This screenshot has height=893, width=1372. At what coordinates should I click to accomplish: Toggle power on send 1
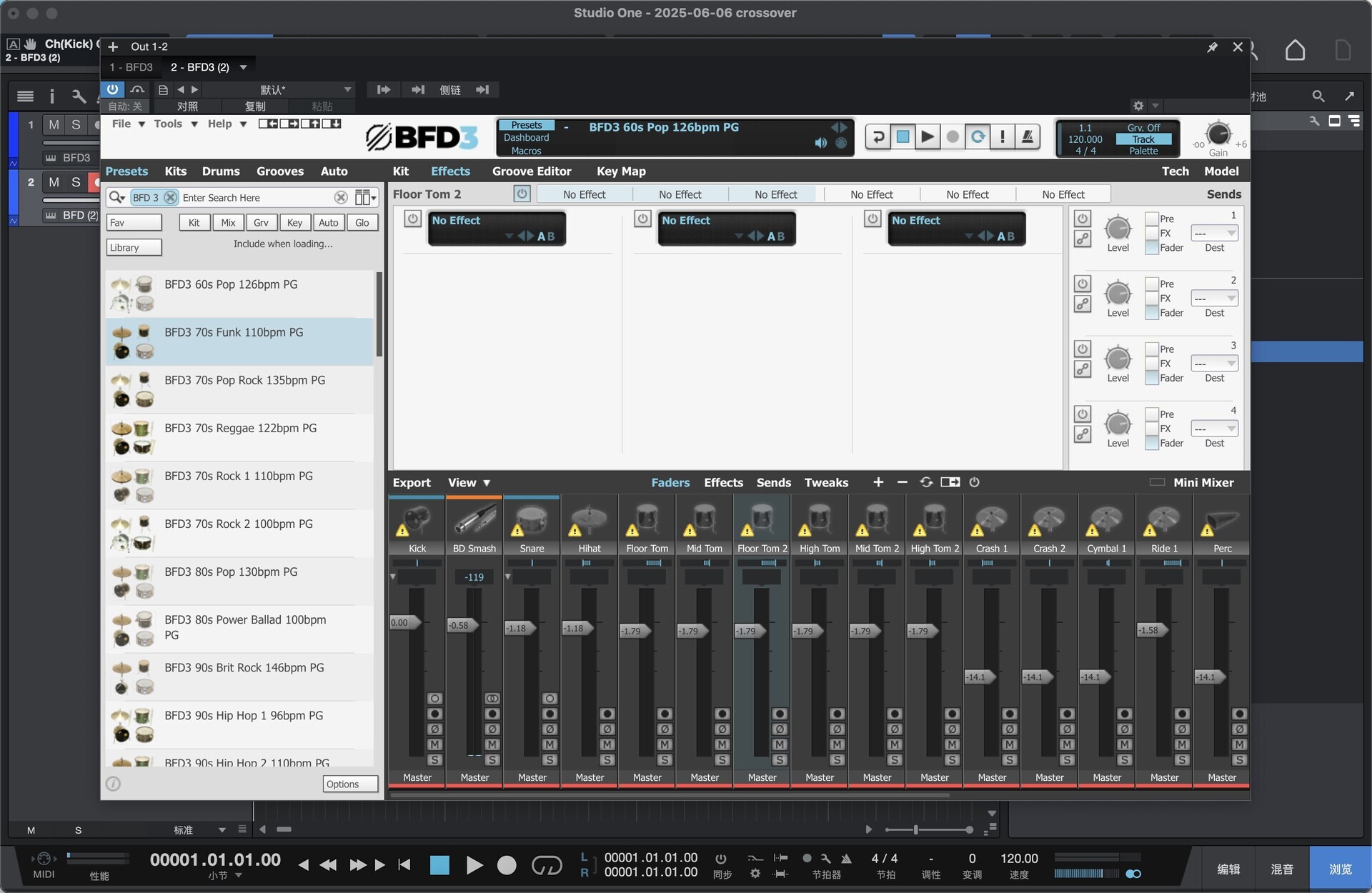point(1083,219)
